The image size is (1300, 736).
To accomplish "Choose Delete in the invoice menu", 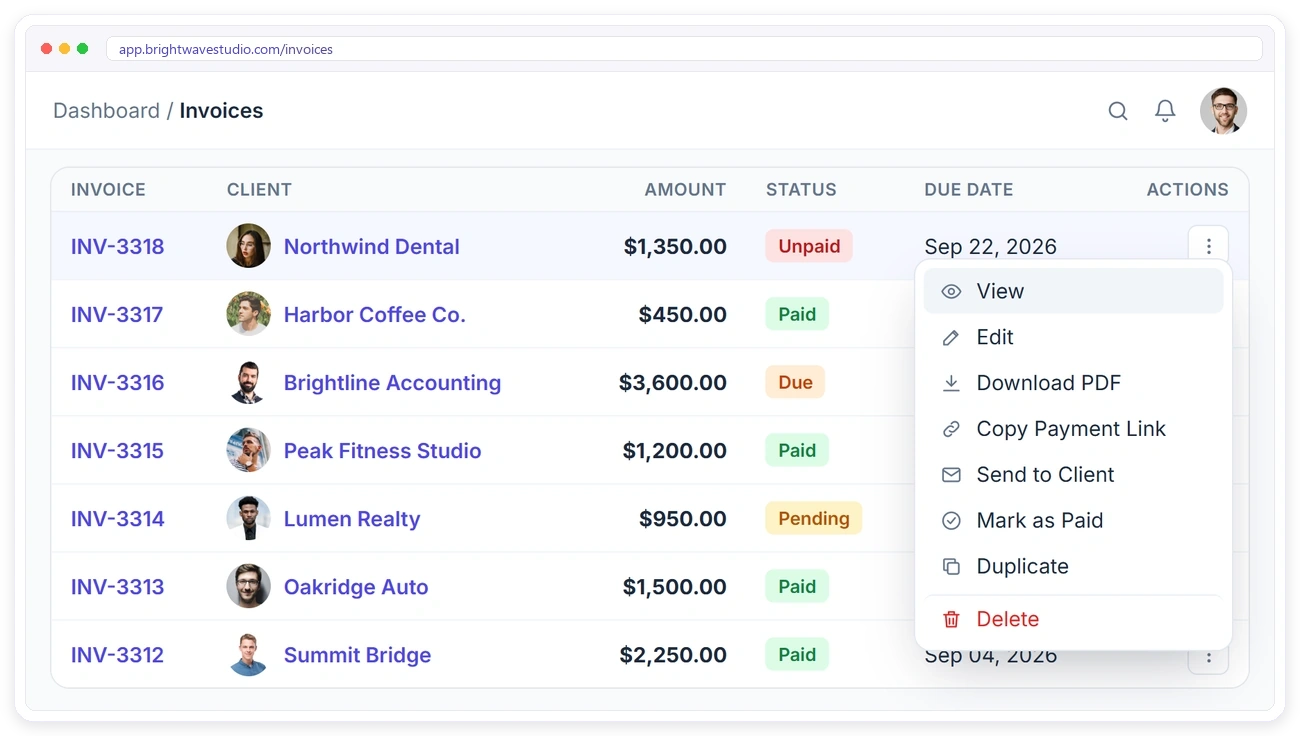I will 1073,619.
